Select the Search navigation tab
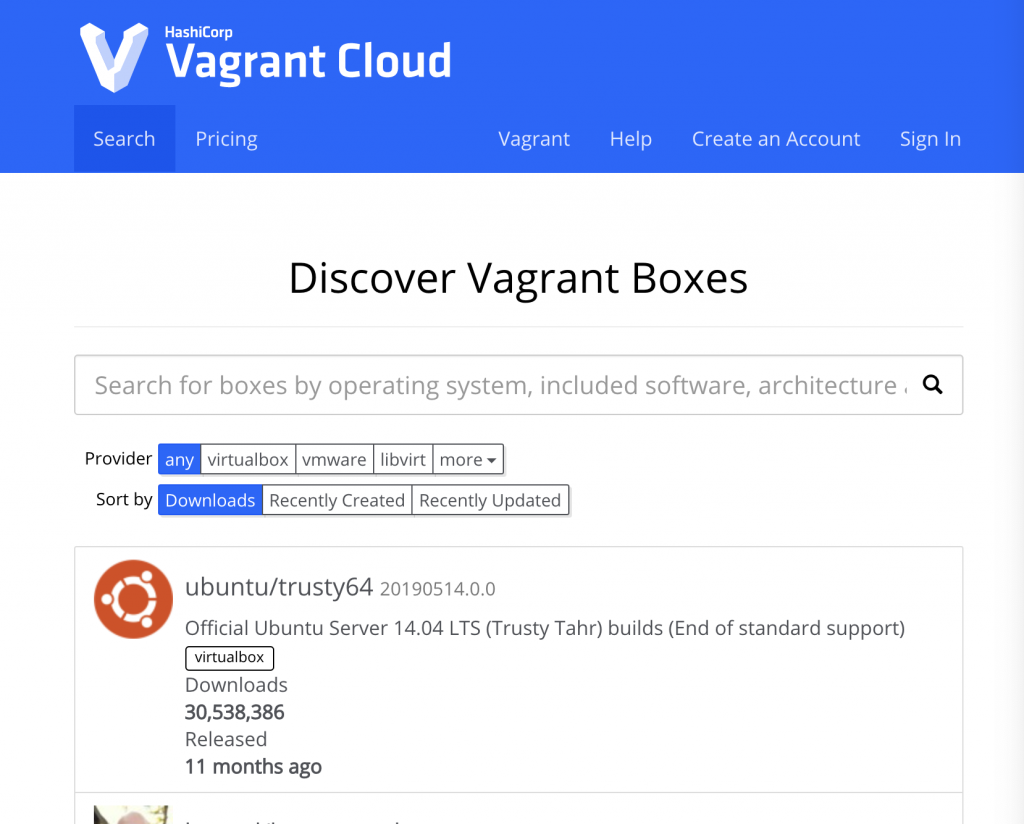Screen dimensions: 1024x824 [x=124, y=138]
